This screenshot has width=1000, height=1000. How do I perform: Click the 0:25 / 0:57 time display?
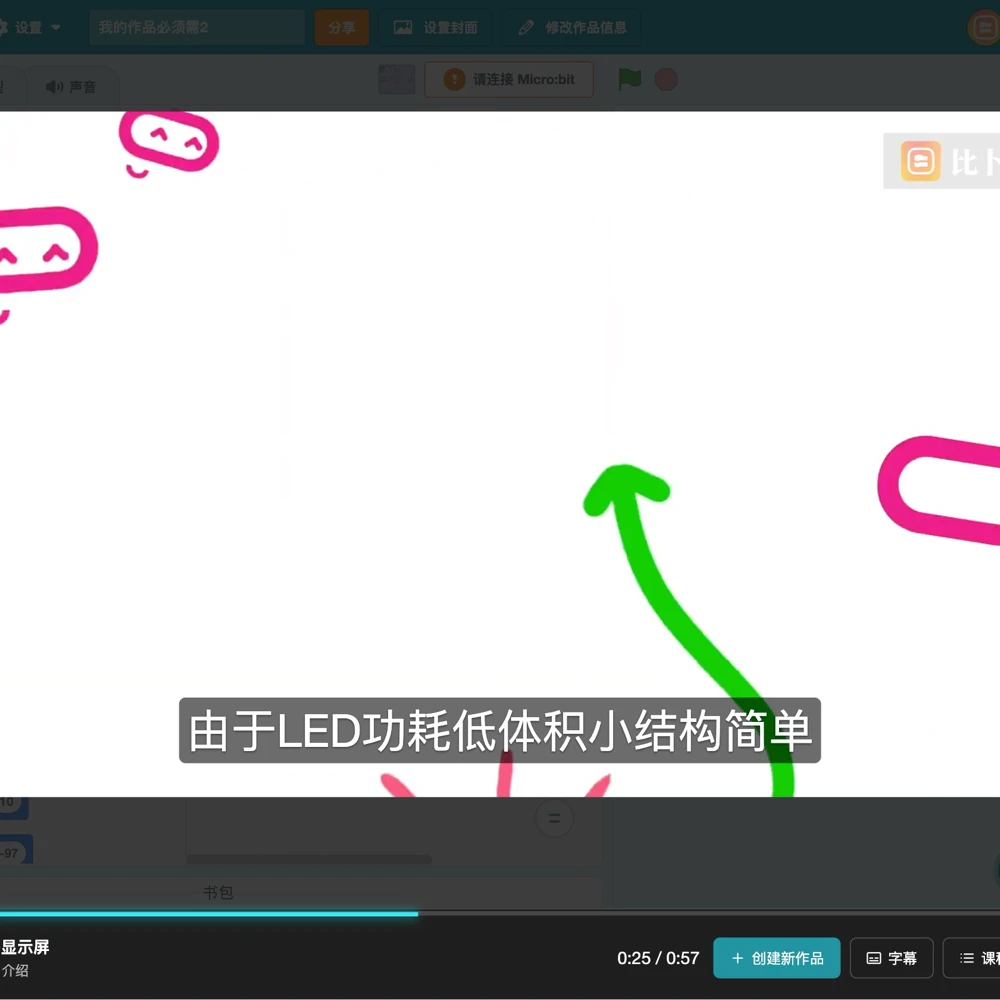(658, 958)
